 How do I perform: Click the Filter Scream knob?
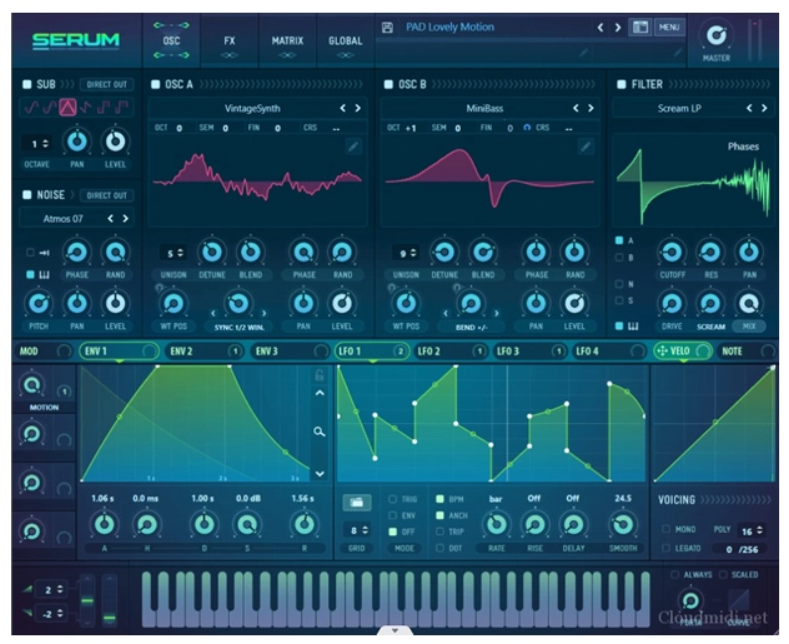click(x=711, y=303)
